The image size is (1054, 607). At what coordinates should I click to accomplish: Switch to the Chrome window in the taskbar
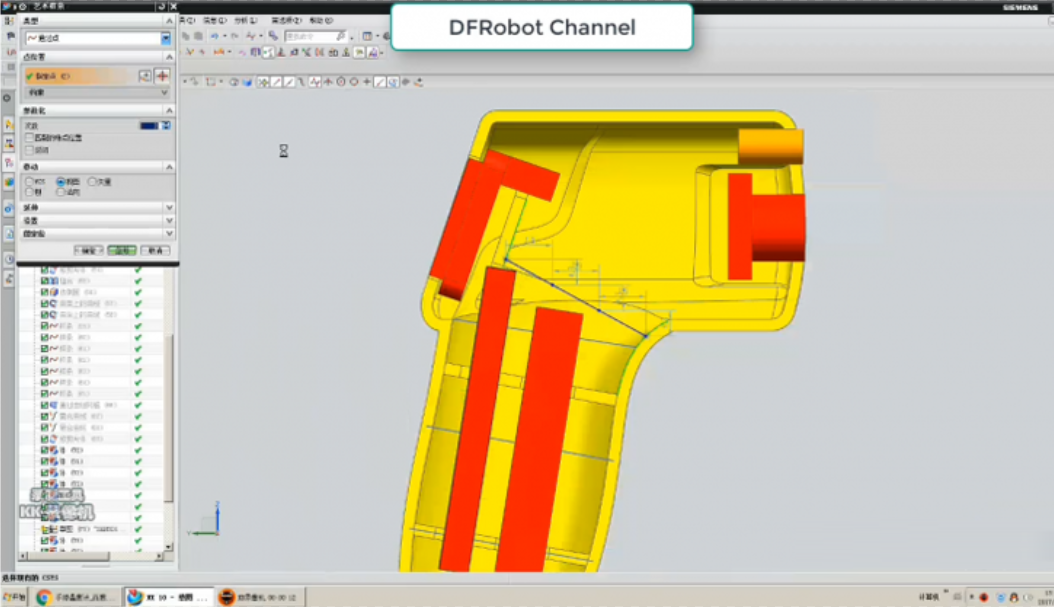click(x=76, y=597)
